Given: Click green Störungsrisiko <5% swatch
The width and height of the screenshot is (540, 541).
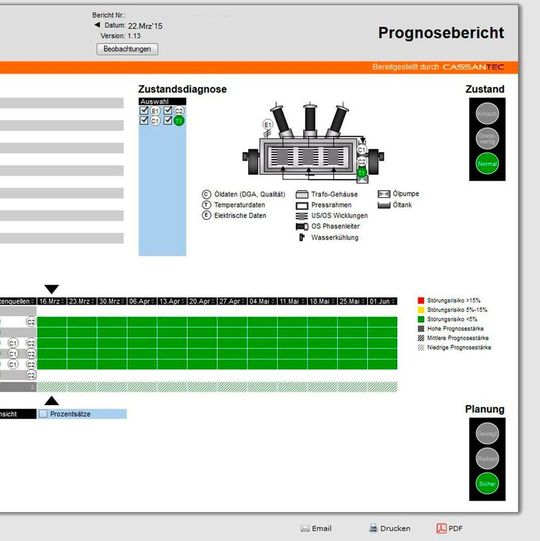Looking at the screenshot, I should [x=421, y=319].
